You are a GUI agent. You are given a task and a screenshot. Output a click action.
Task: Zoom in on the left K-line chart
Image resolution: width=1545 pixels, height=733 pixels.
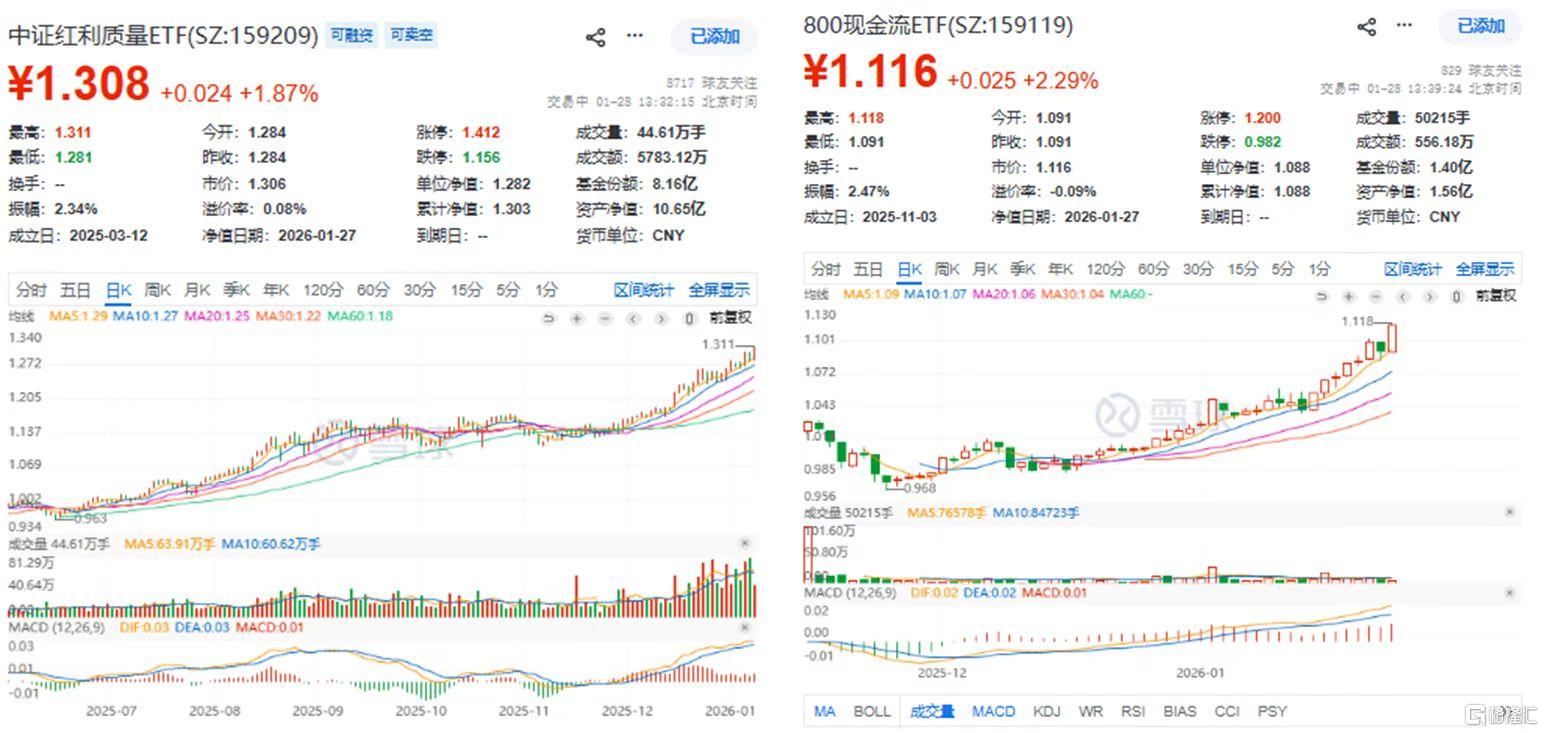click(577, 318)
